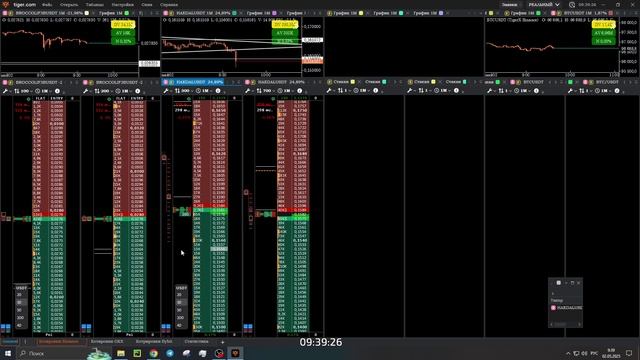Open wrench settings beside step 300 dropdown
The width and height of the screenshot is (640, 360).
tap(166, 91)
